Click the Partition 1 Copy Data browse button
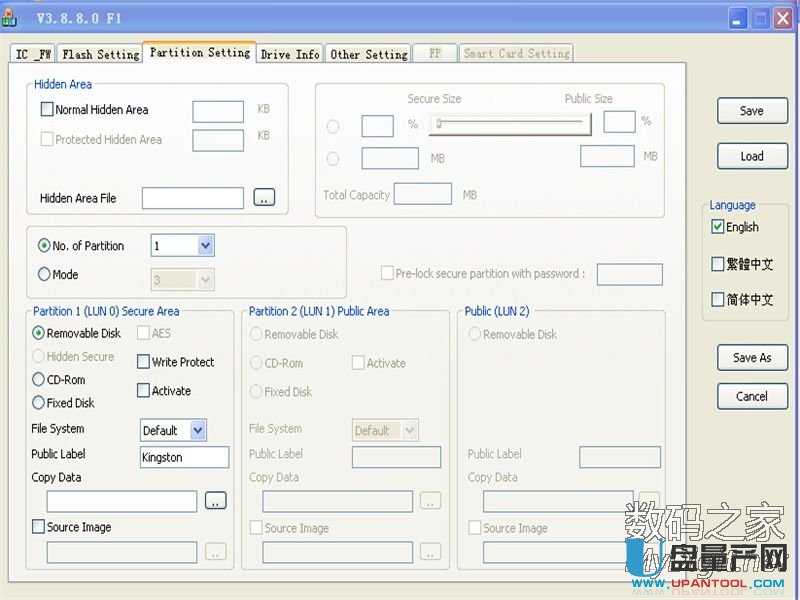The image size is (800, 600). (216, 501)
